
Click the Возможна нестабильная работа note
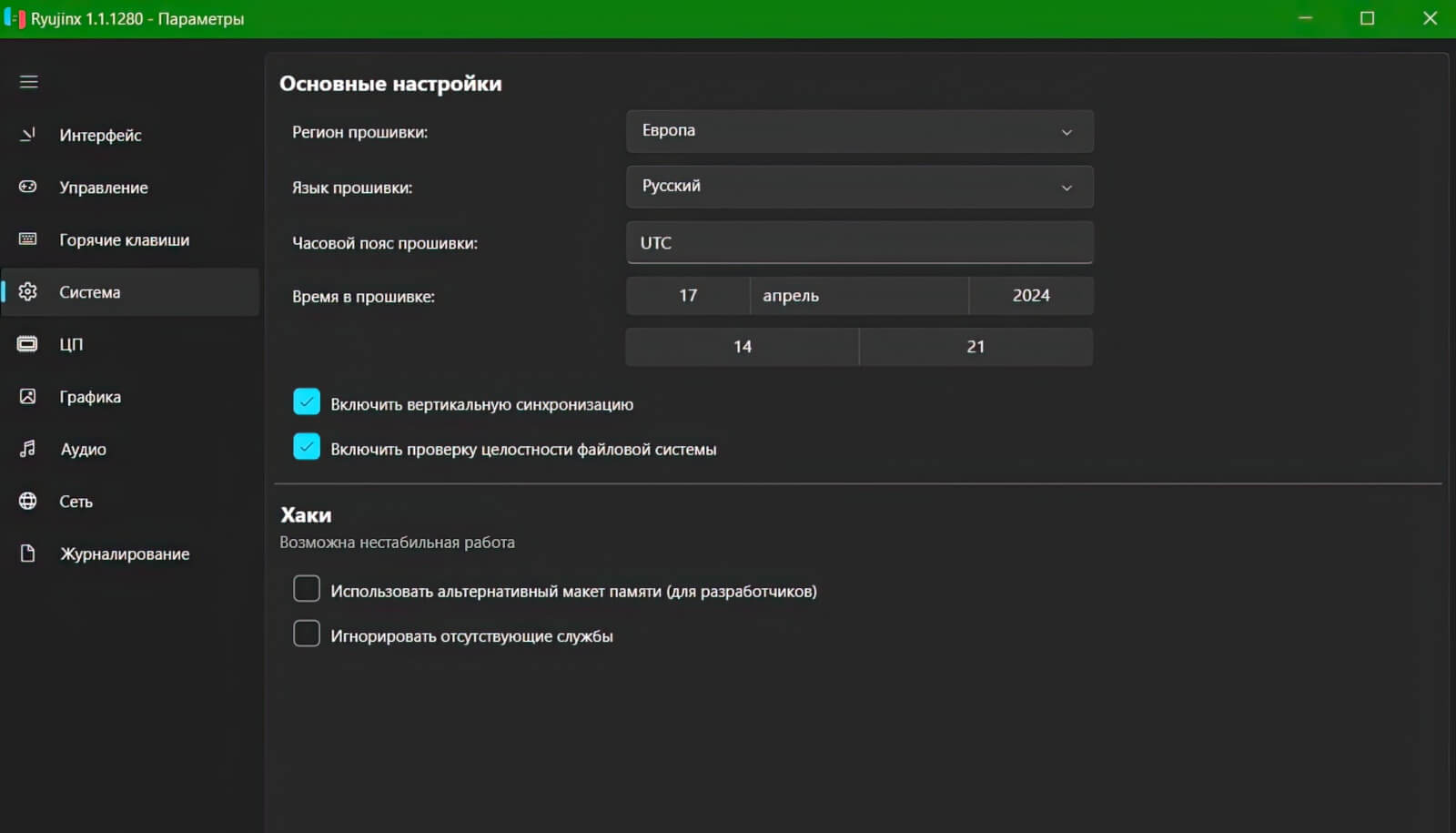point(397,543)
